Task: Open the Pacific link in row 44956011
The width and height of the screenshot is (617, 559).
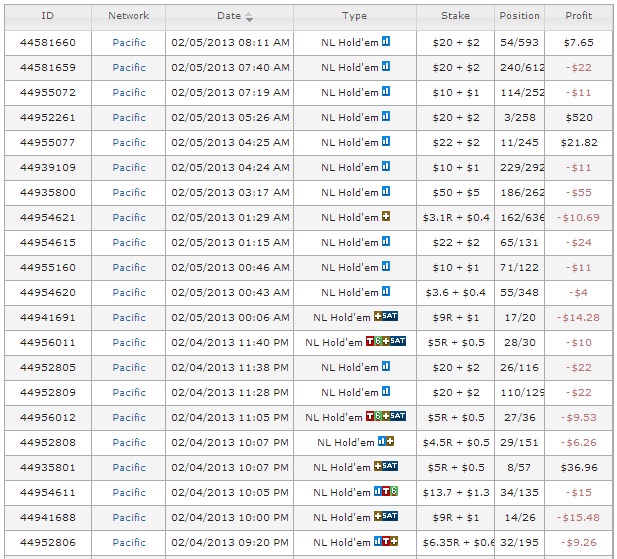Action: click(x=129, y=342)
